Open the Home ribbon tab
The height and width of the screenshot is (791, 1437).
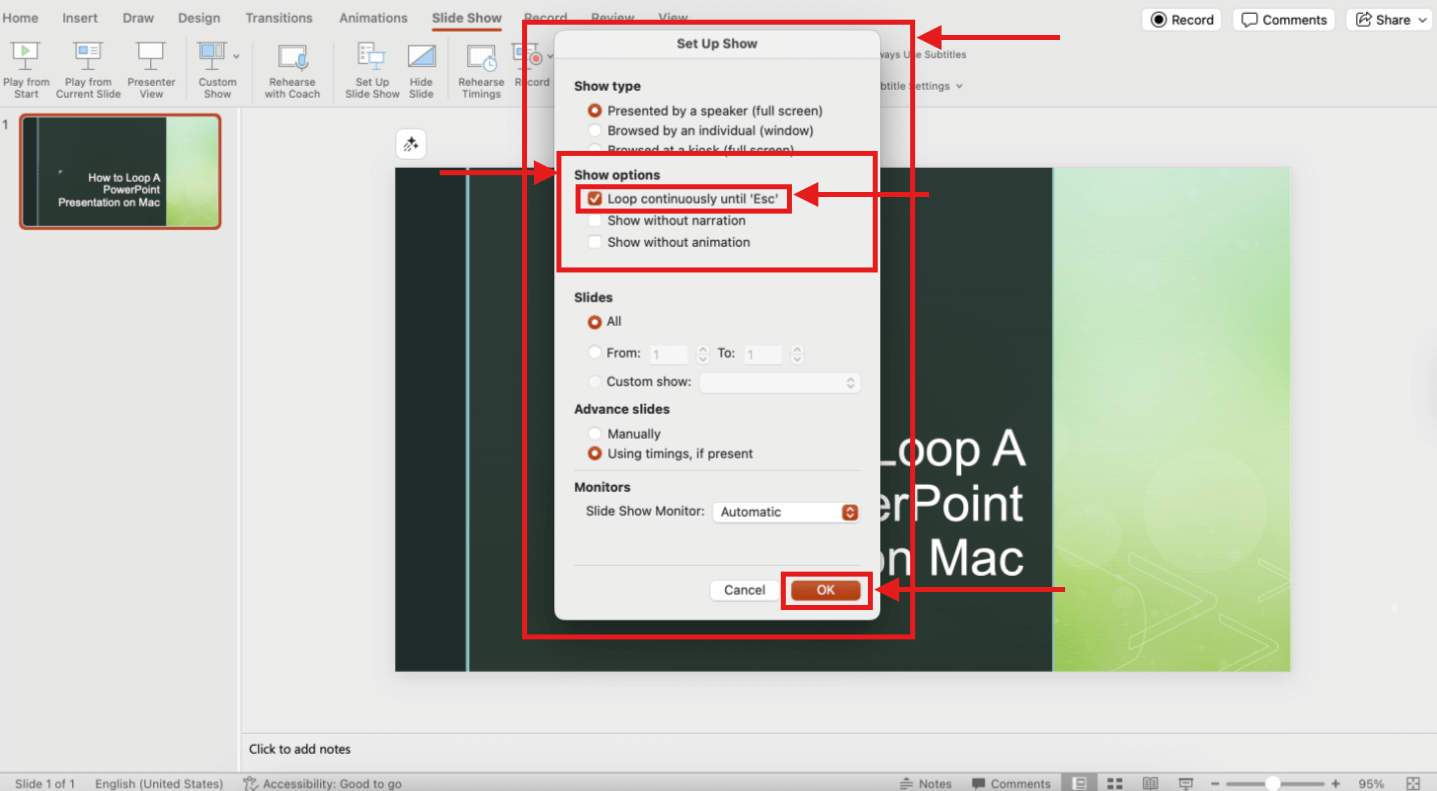[x=20, y=18]
